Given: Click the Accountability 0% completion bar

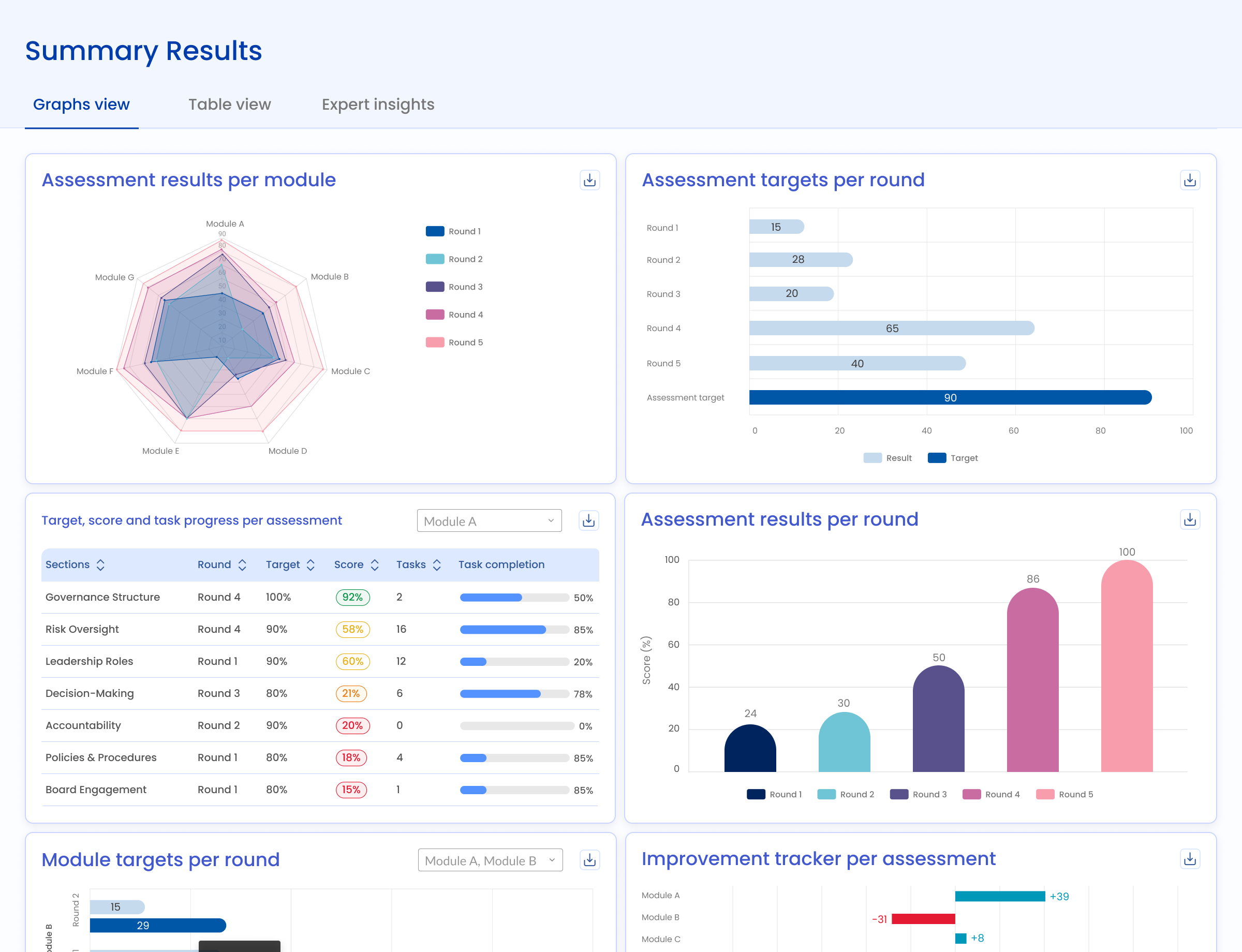Looking at the screenshot, I should pos(517,726).
